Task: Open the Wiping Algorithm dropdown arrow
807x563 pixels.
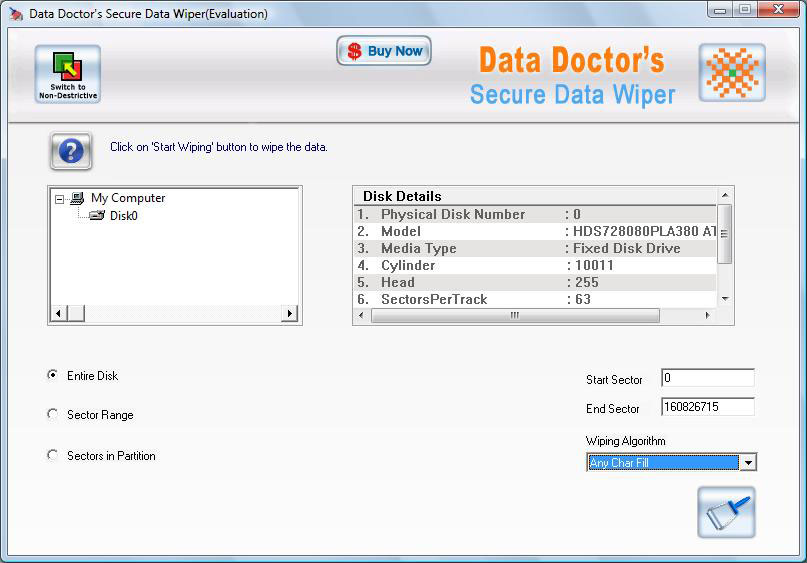Action: [748, 462]
